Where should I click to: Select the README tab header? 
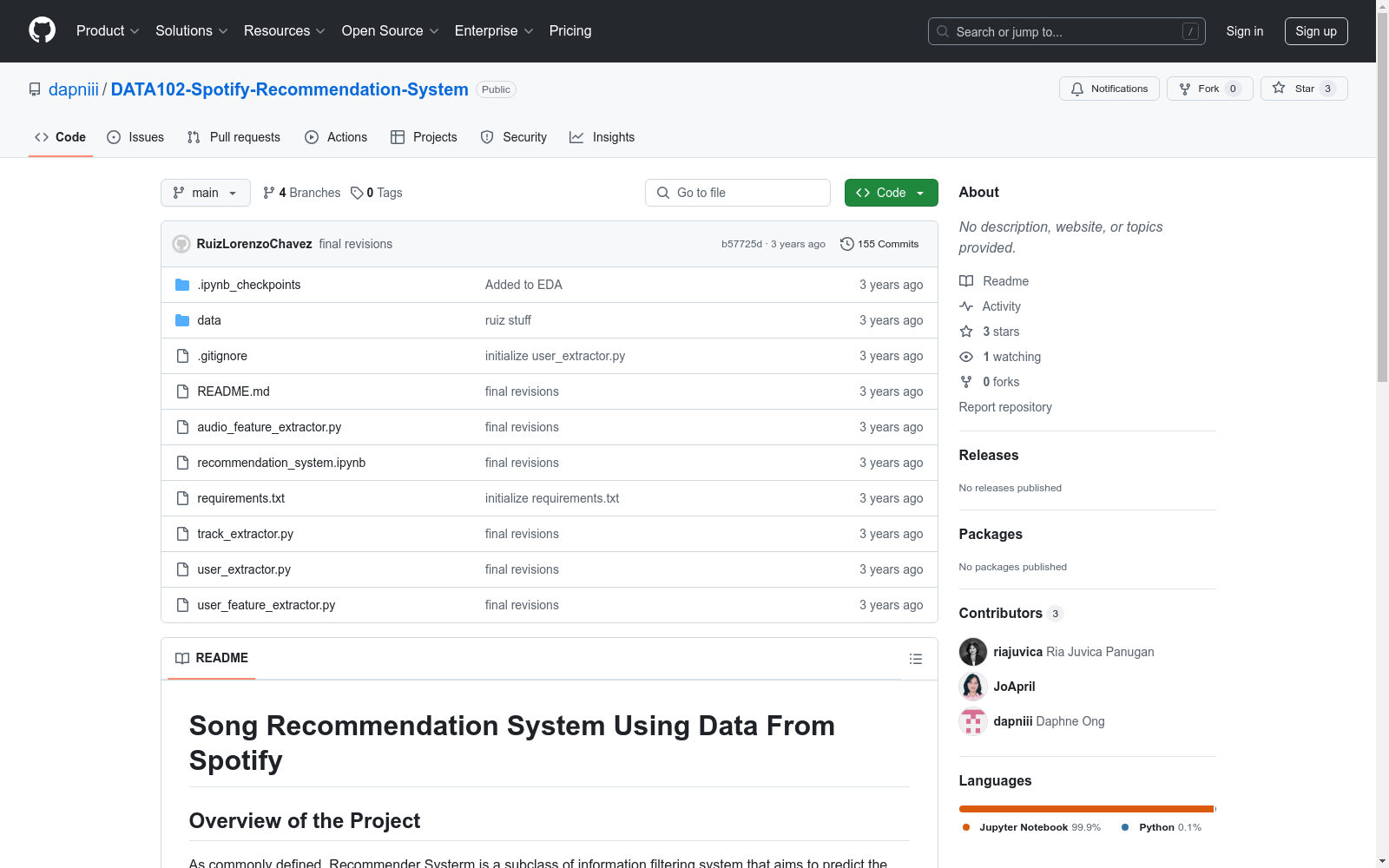212,658
